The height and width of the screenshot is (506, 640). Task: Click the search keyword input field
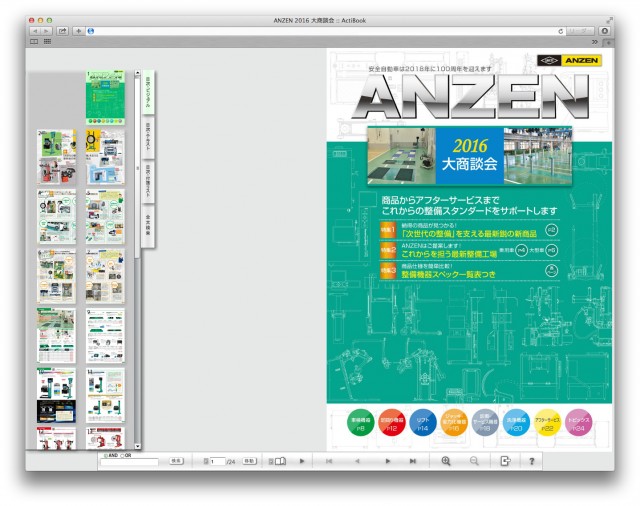[x=129, y=462]
